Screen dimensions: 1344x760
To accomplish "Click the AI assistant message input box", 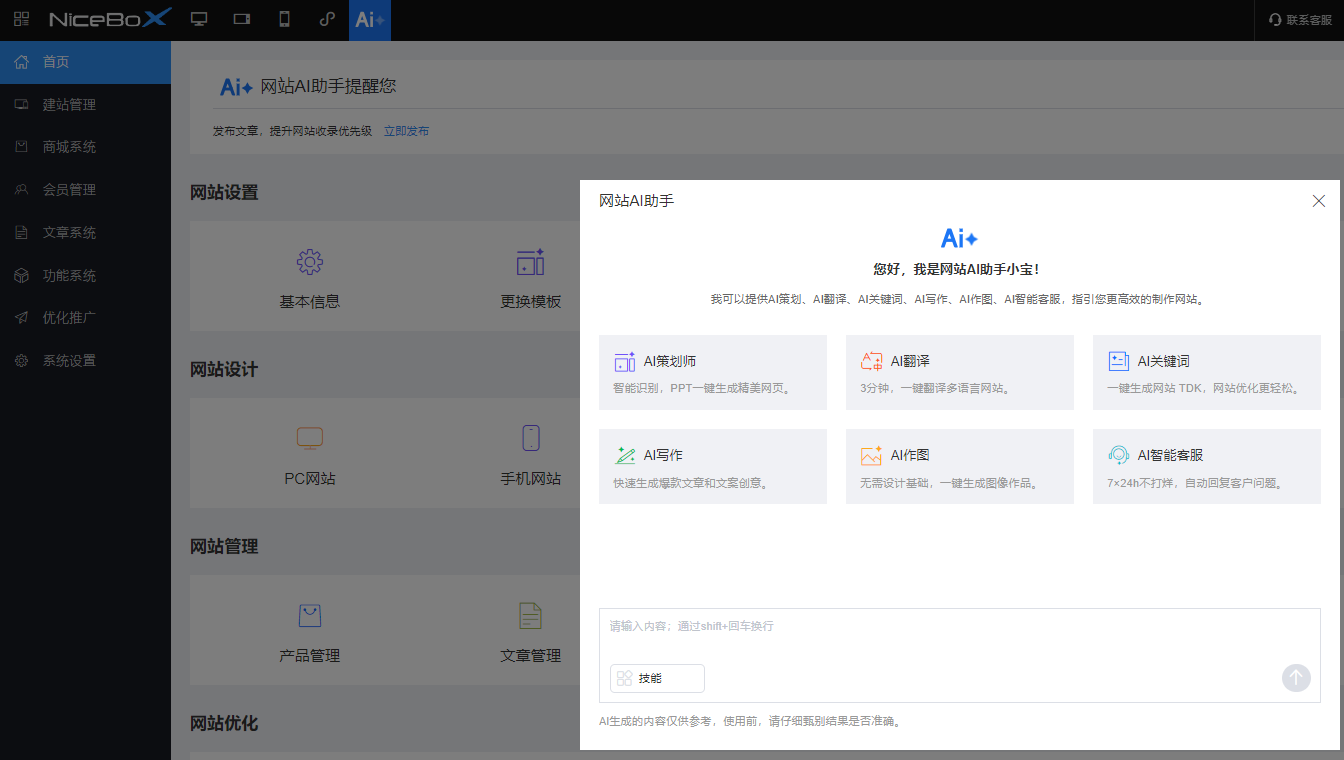I will [900, 626].
